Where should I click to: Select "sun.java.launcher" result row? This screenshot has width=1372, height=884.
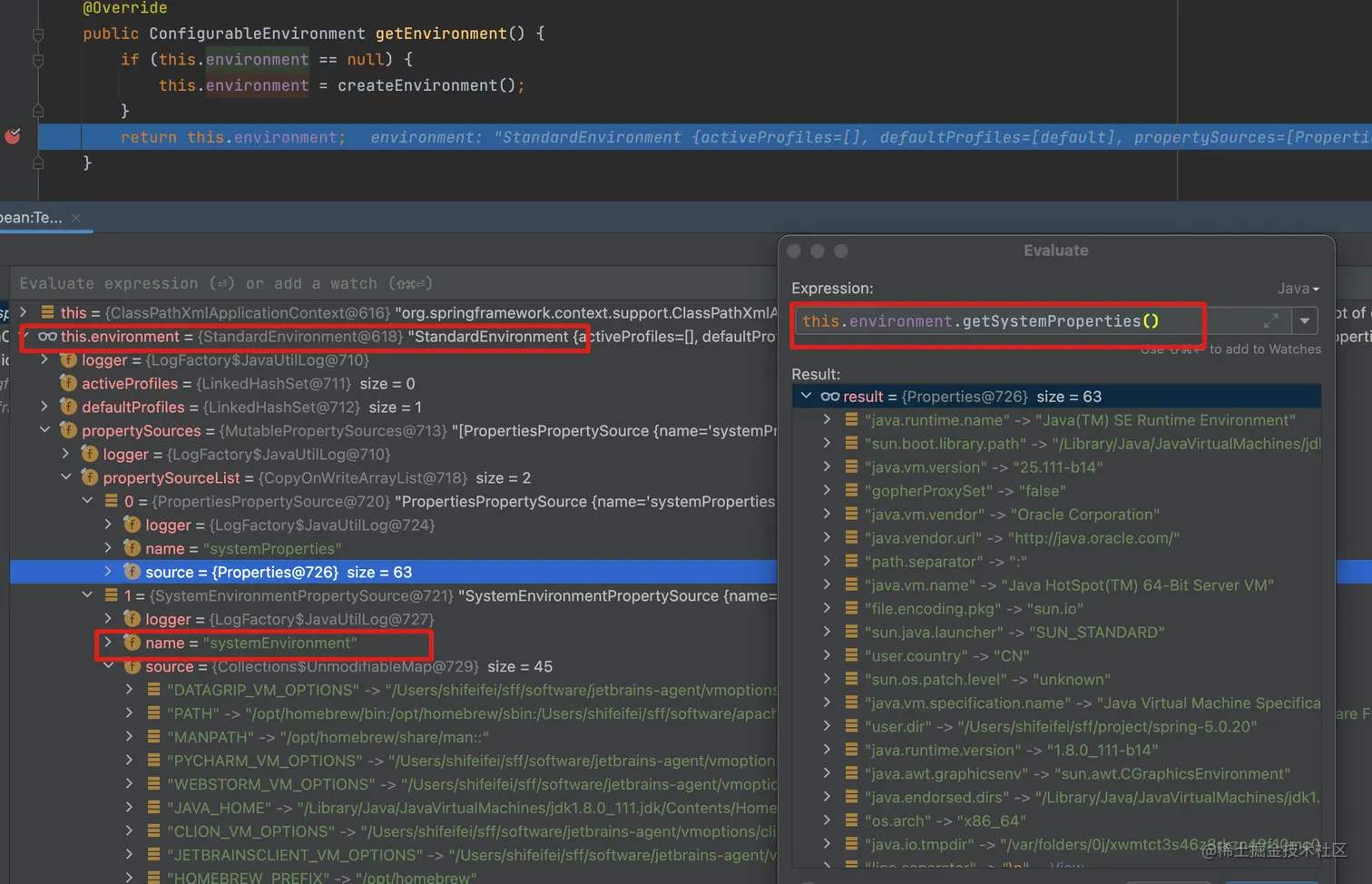[x=1056, y=632]
